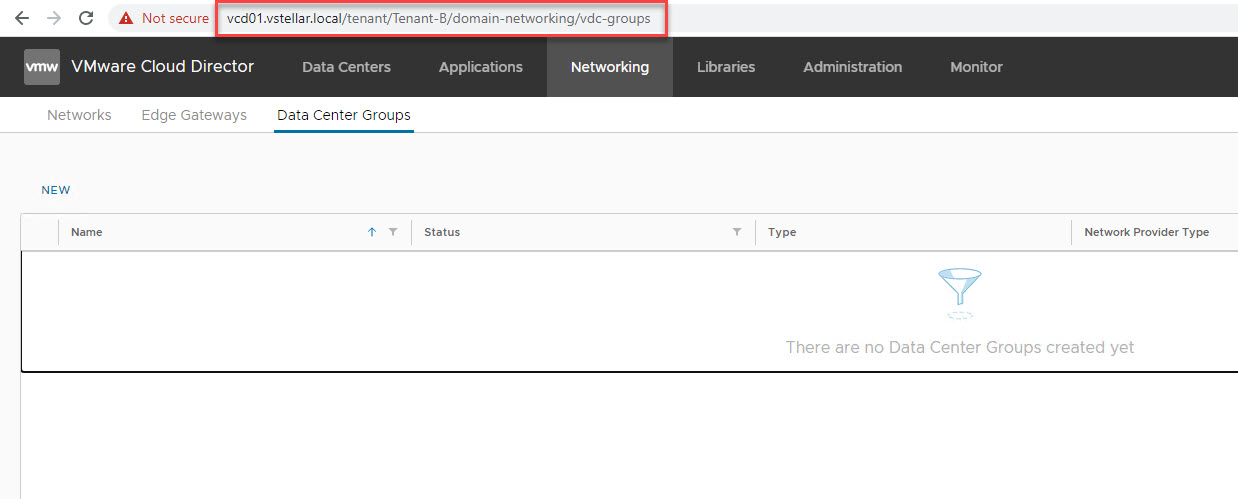Click the address bar URL
Screen dimensions: 1238x499
[438, 19]
